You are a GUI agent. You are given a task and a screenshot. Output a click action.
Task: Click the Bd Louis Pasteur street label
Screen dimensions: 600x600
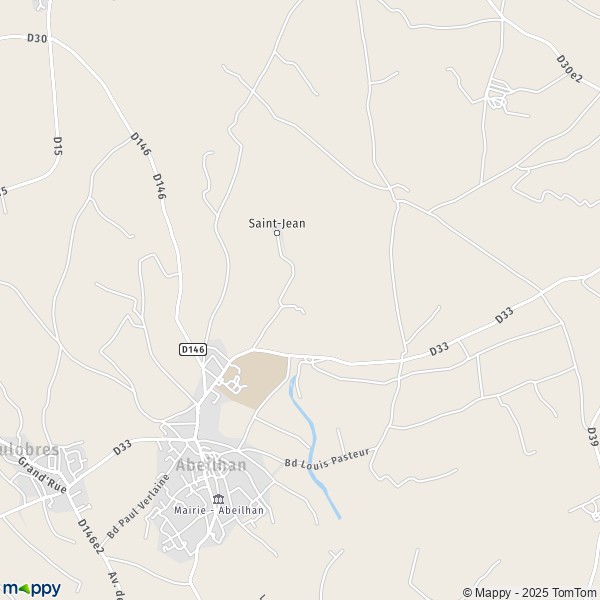click(327, 458)
